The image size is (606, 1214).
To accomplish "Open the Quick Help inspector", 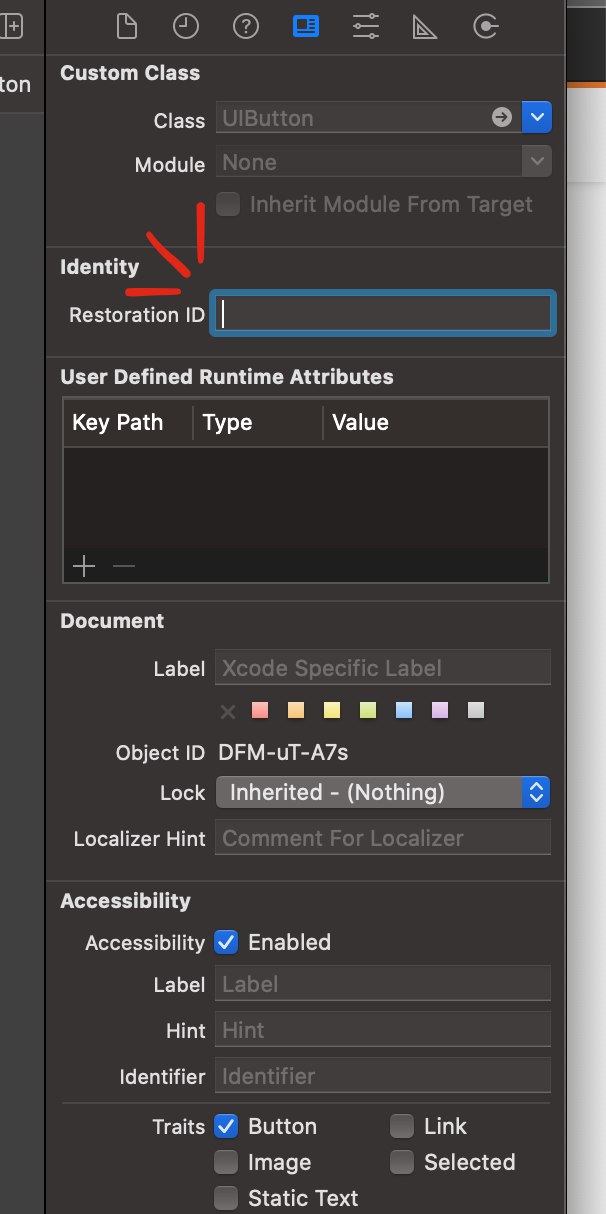I will tap(246, 26).
